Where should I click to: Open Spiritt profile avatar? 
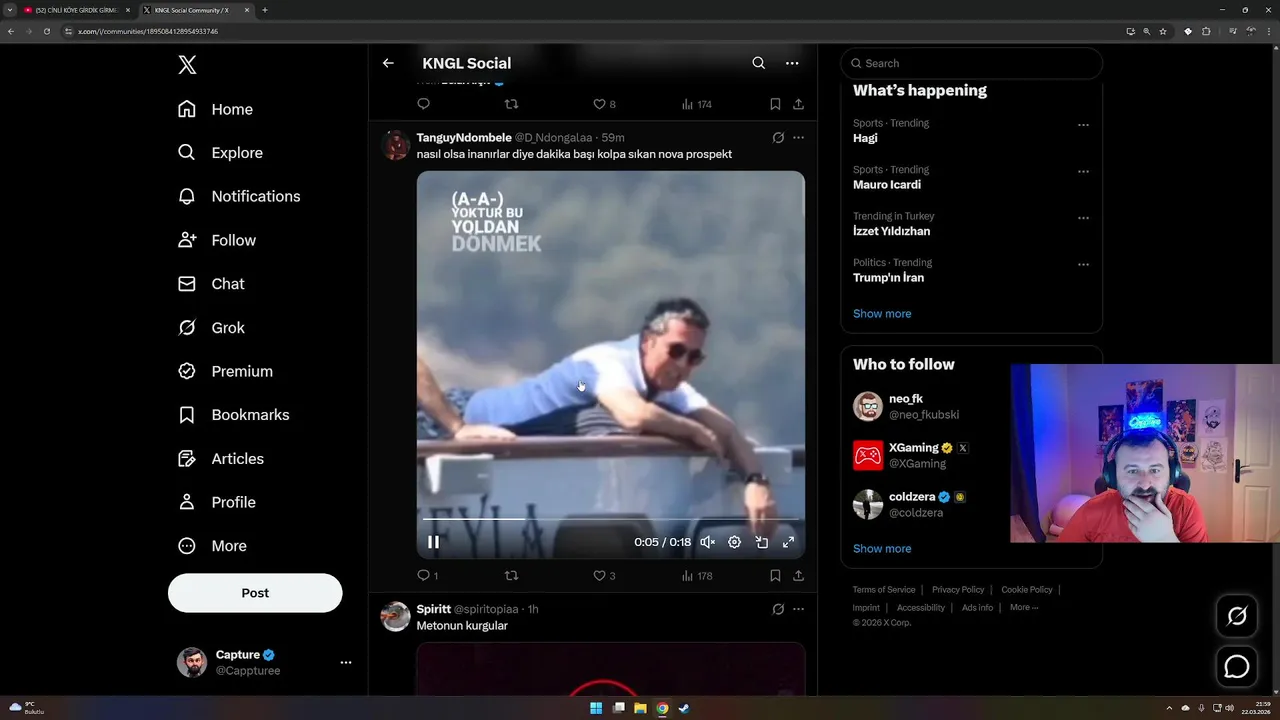396,616
